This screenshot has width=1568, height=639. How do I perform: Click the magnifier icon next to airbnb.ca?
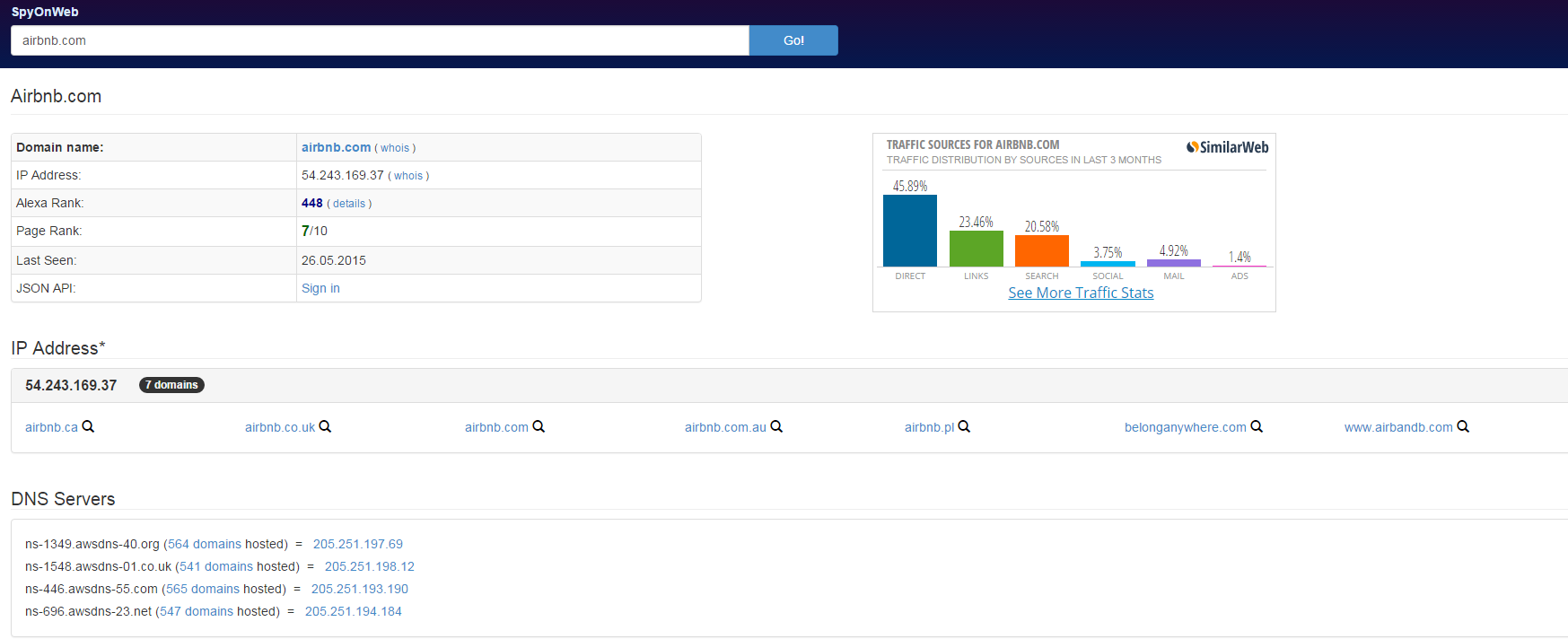point(88,426)
